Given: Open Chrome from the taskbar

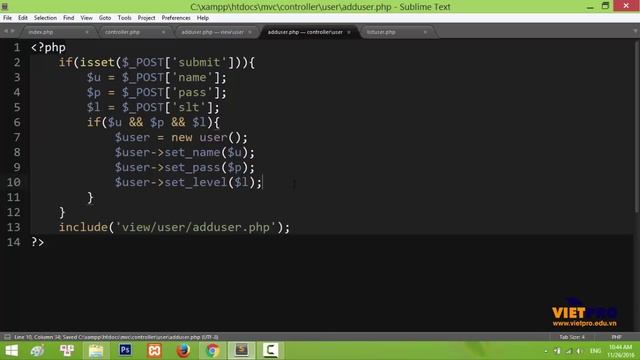Looking at the screenshot, I should click(x=212, y=350).
